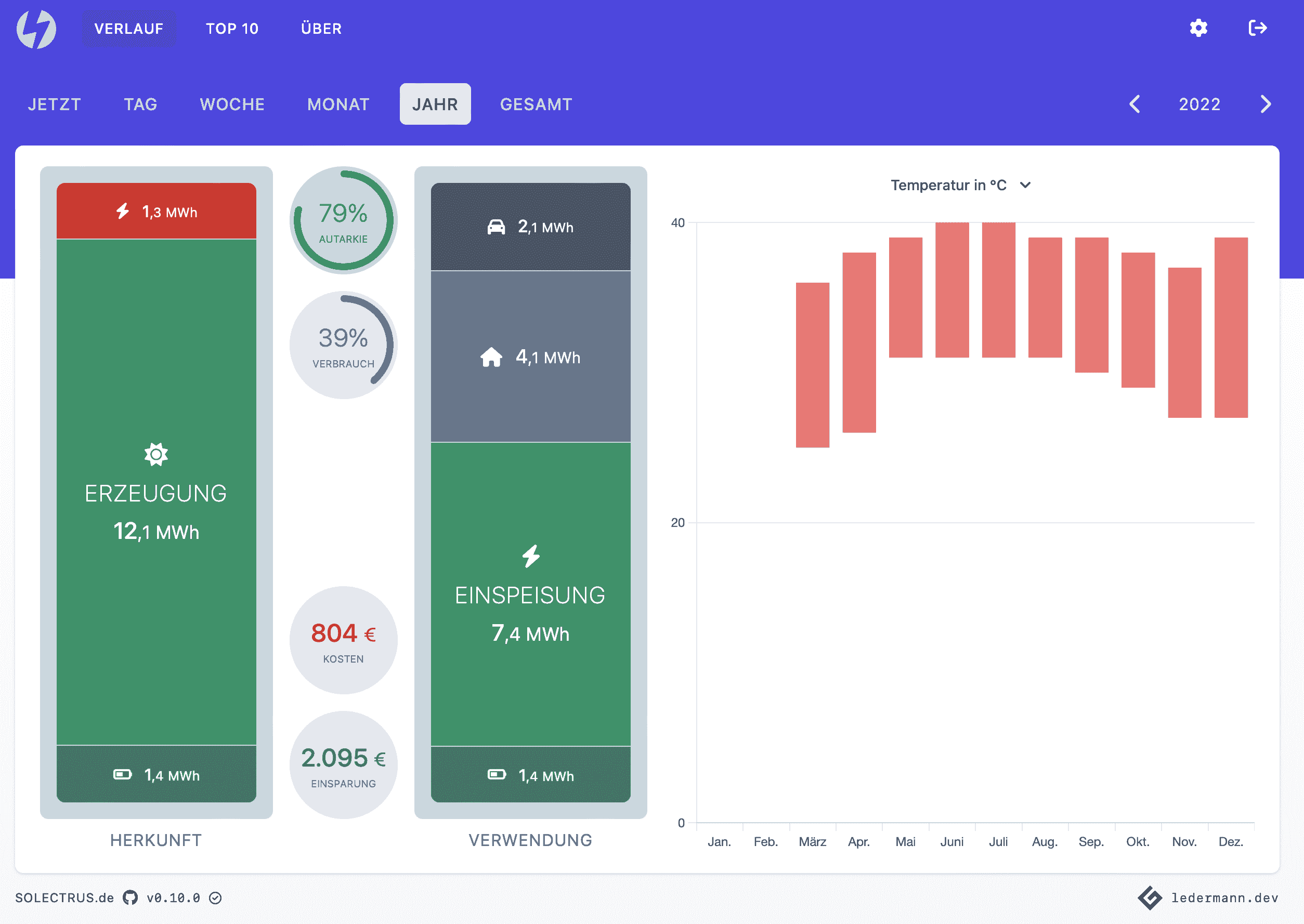Open the SOLECTRUS.de footer link
This screenshot has height=924, width=1304.
tap(64, 898)
